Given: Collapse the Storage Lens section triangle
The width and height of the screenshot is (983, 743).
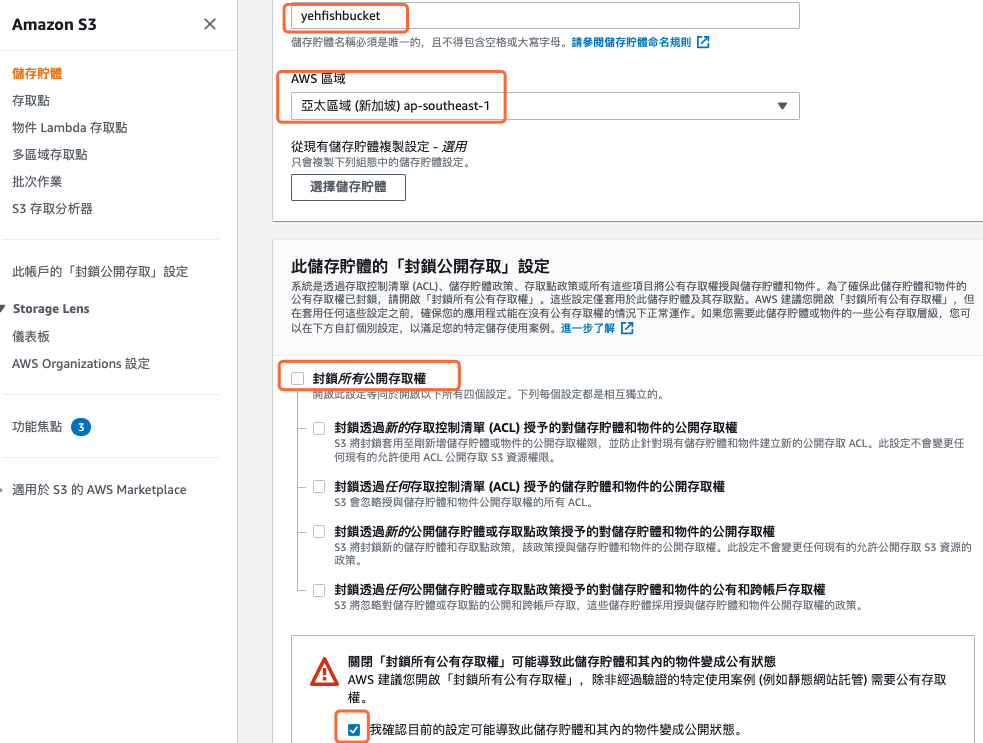Looking at the screenshot, I should (x=3, y=308).
